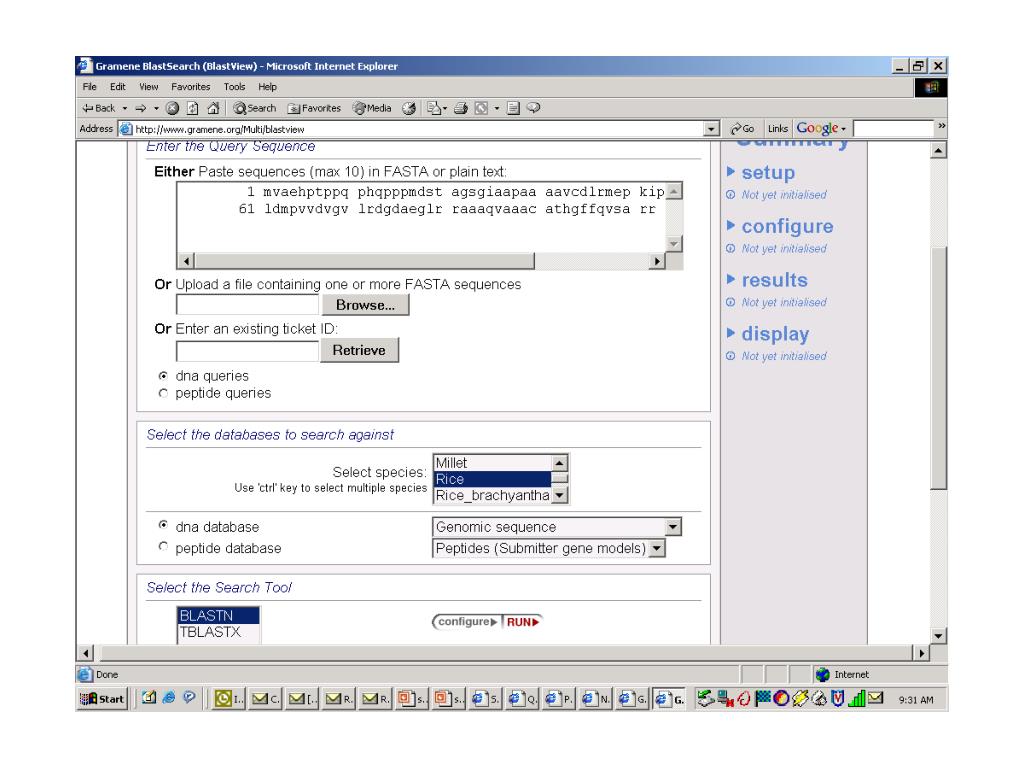Select Millet in the species list
This screenshot has width=1024, height=768.
click(x=492, y=463)
